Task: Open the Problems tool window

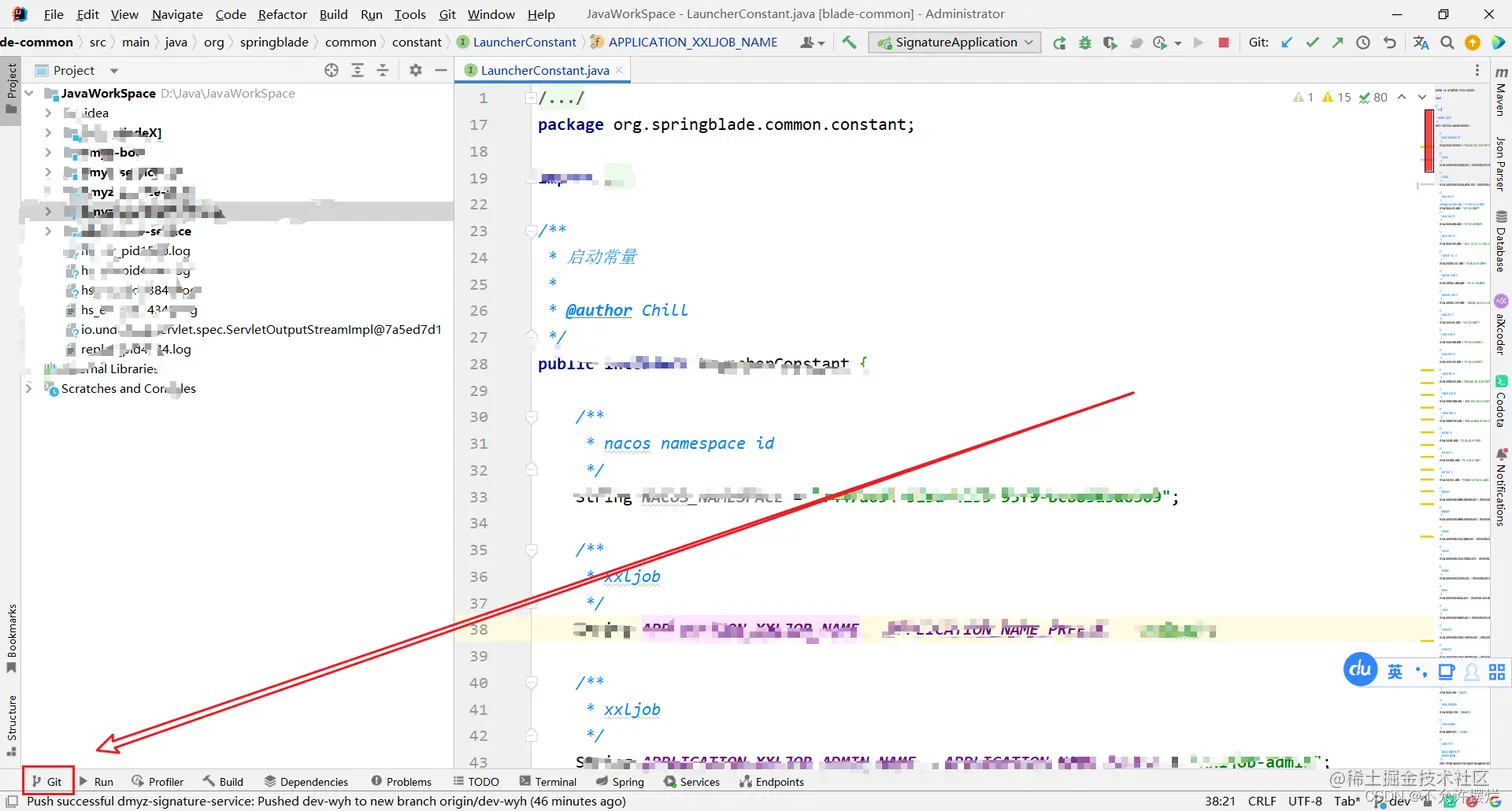Action: click(401, 781)
